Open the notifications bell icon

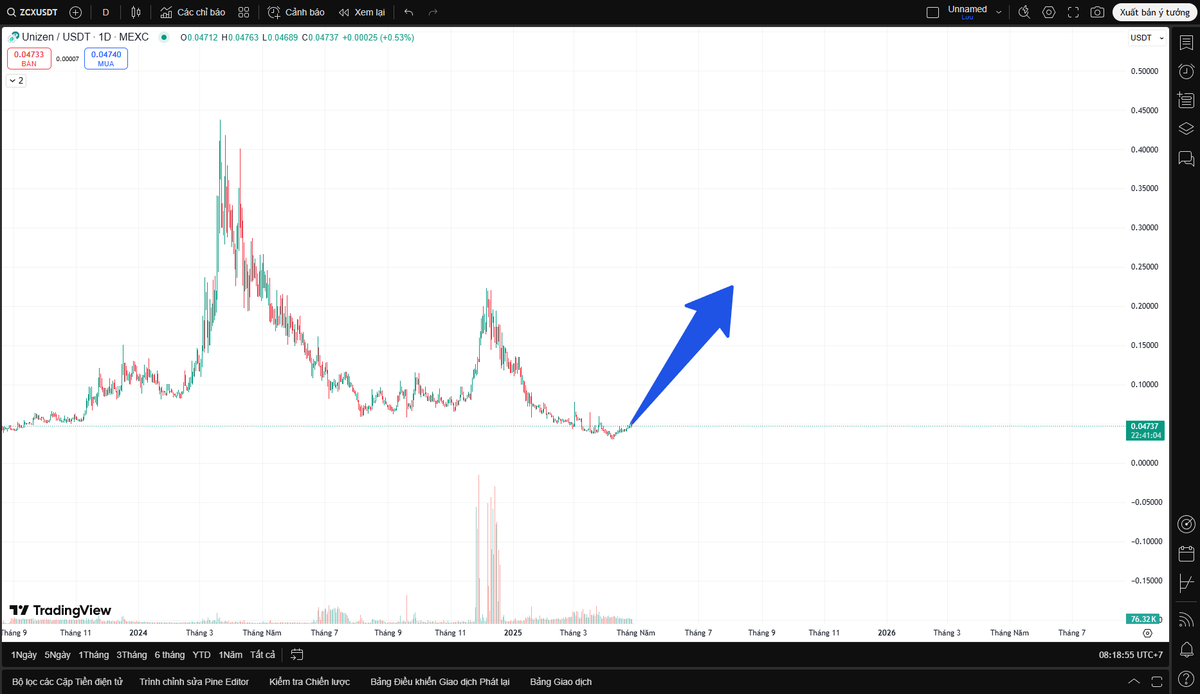point(1186,650)
